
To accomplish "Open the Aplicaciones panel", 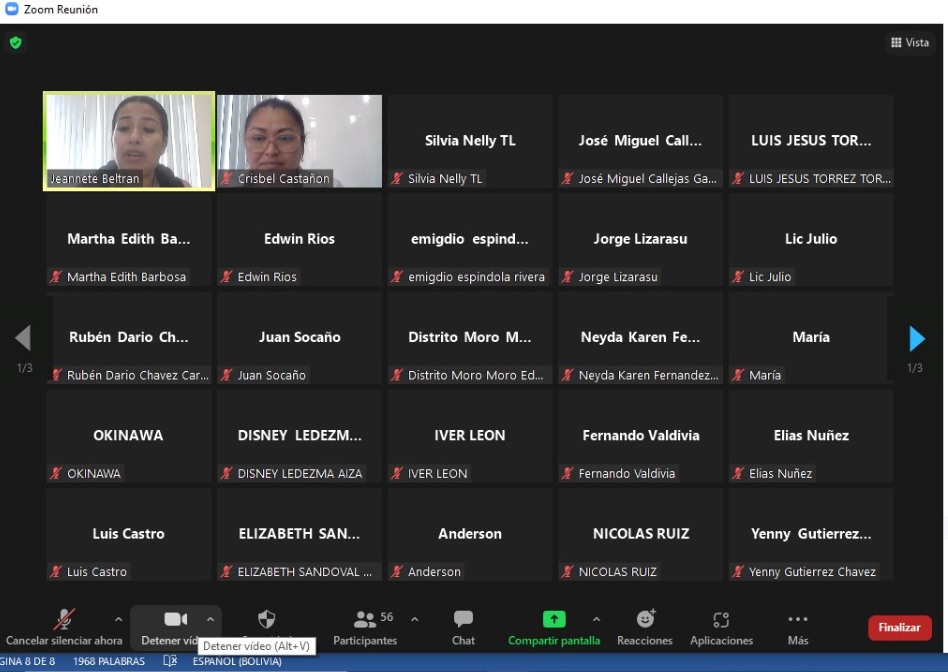I will point(721,620).
